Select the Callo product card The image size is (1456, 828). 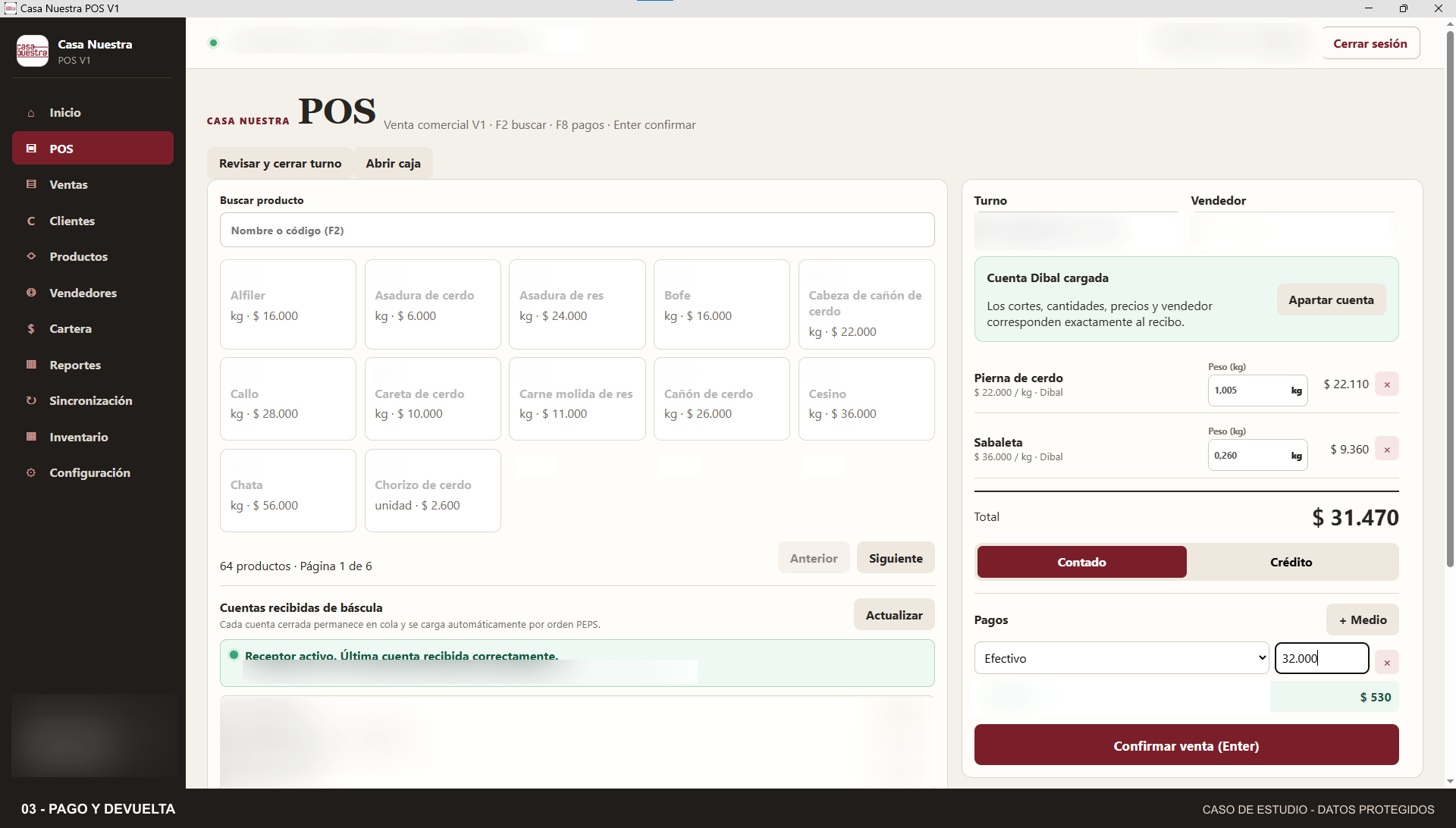pyautogui.click(x=287, y=399)
